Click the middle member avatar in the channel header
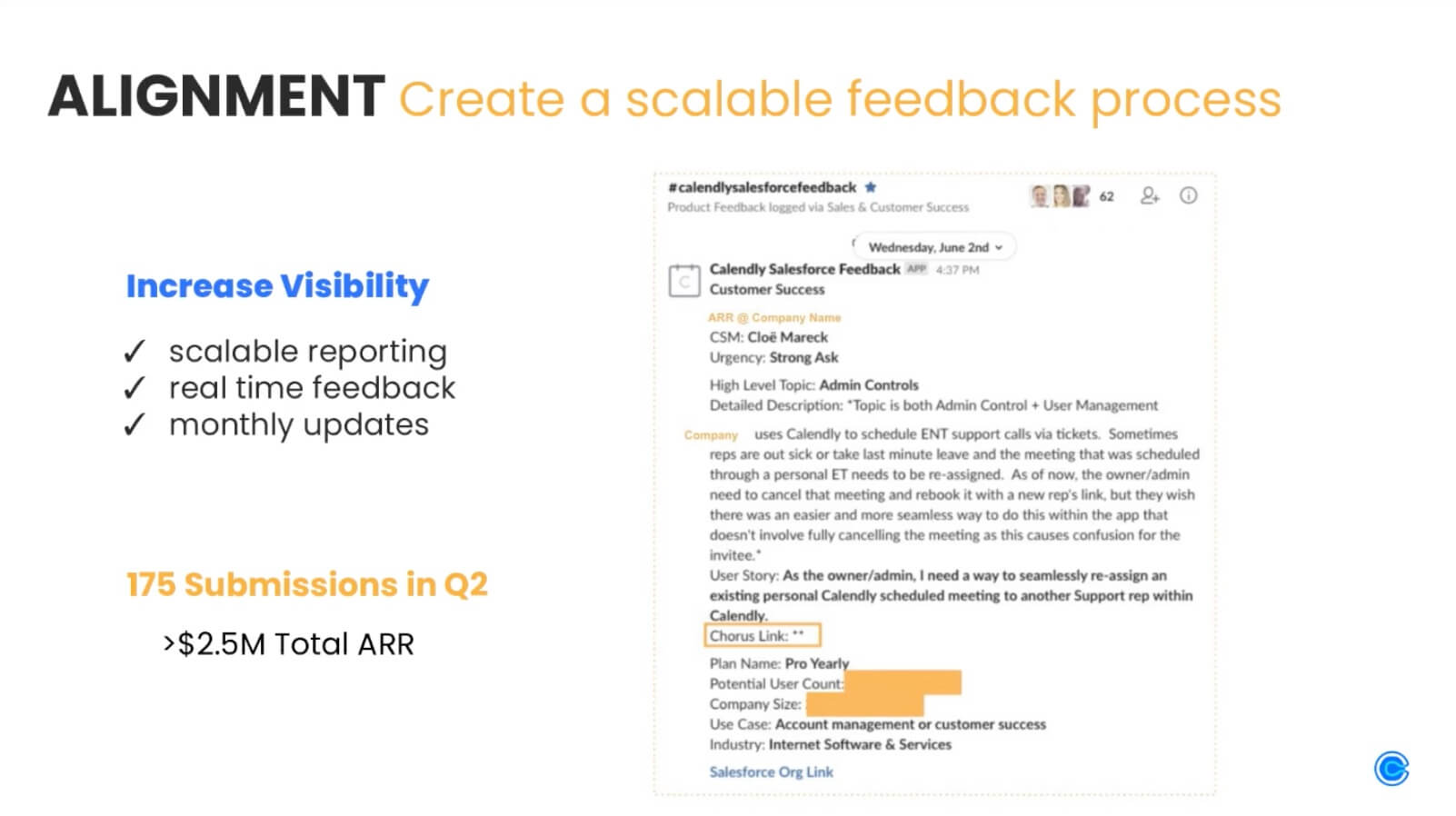 [x=1059, y=194]
